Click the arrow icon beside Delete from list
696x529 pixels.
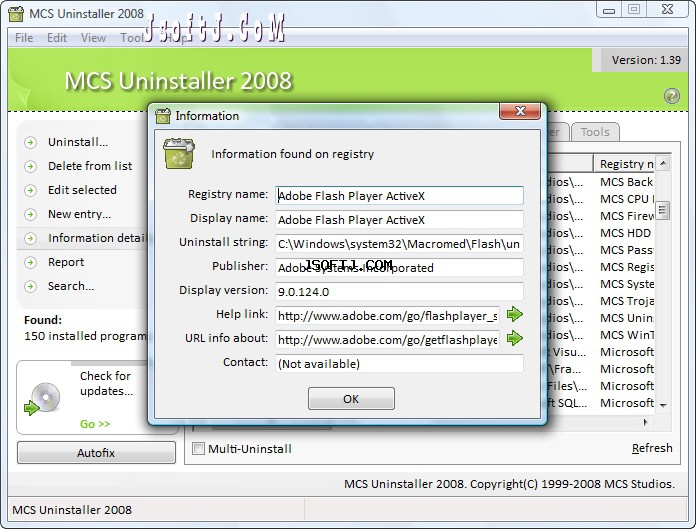click(30, 166)
